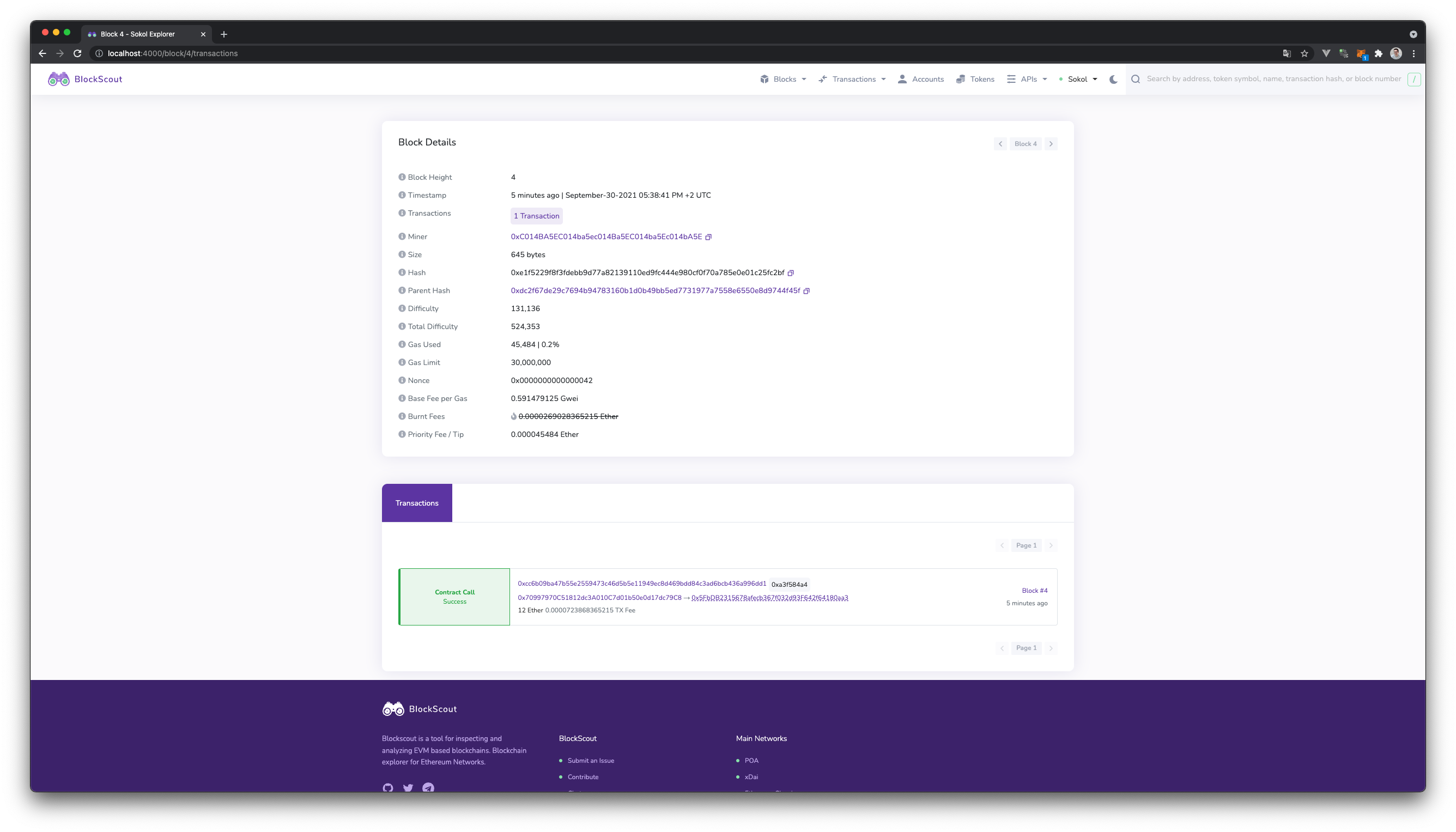Select the Transactions tab
1456x832 pixels.
[416, 503]
